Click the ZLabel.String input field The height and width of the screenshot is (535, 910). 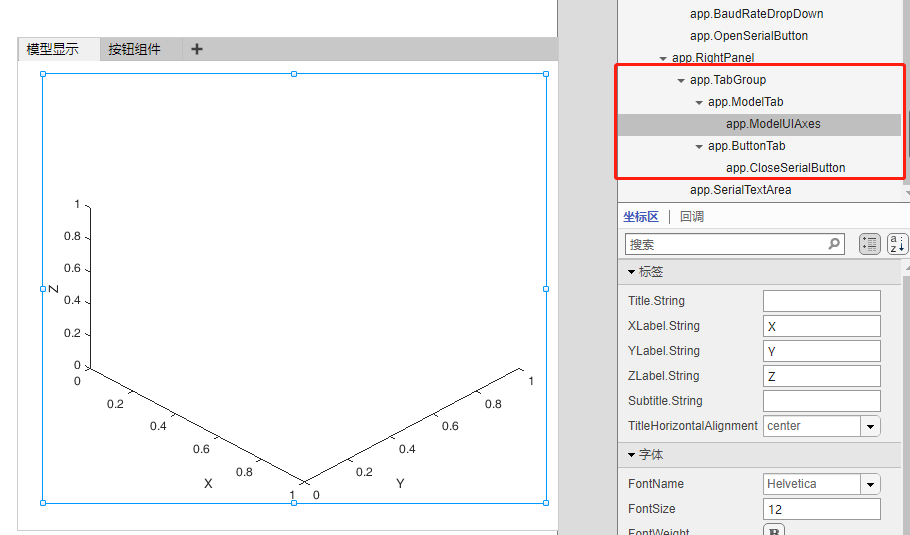[821, 376]
